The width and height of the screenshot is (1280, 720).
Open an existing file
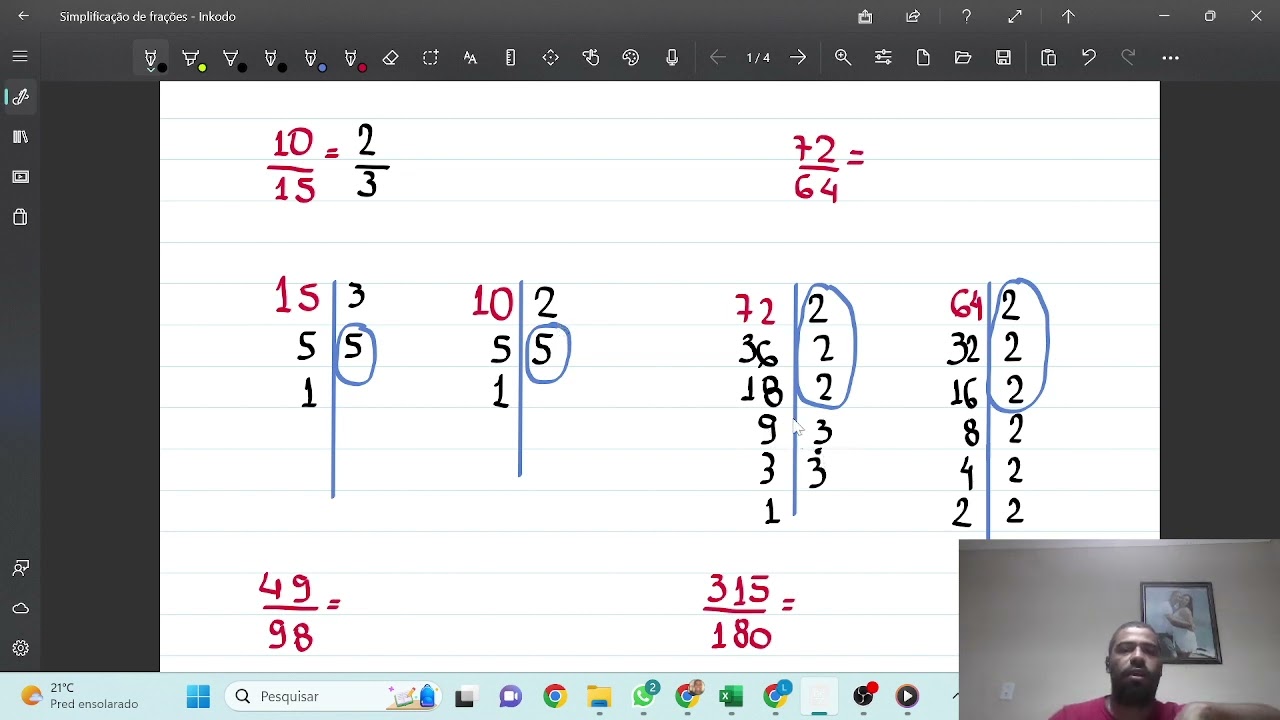pyautogui.click(x=963, y=58)
